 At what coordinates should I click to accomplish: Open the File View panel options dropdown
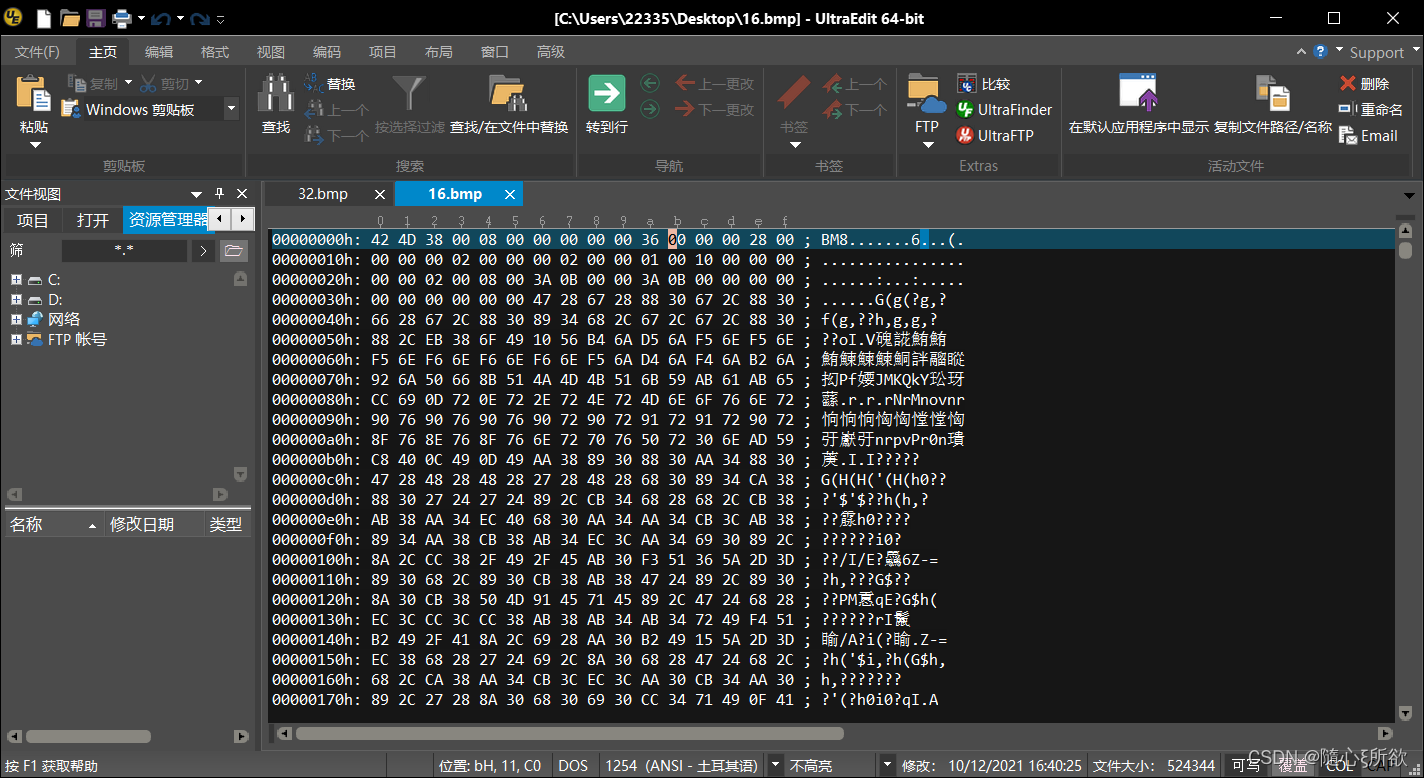[x=196, y=194]
